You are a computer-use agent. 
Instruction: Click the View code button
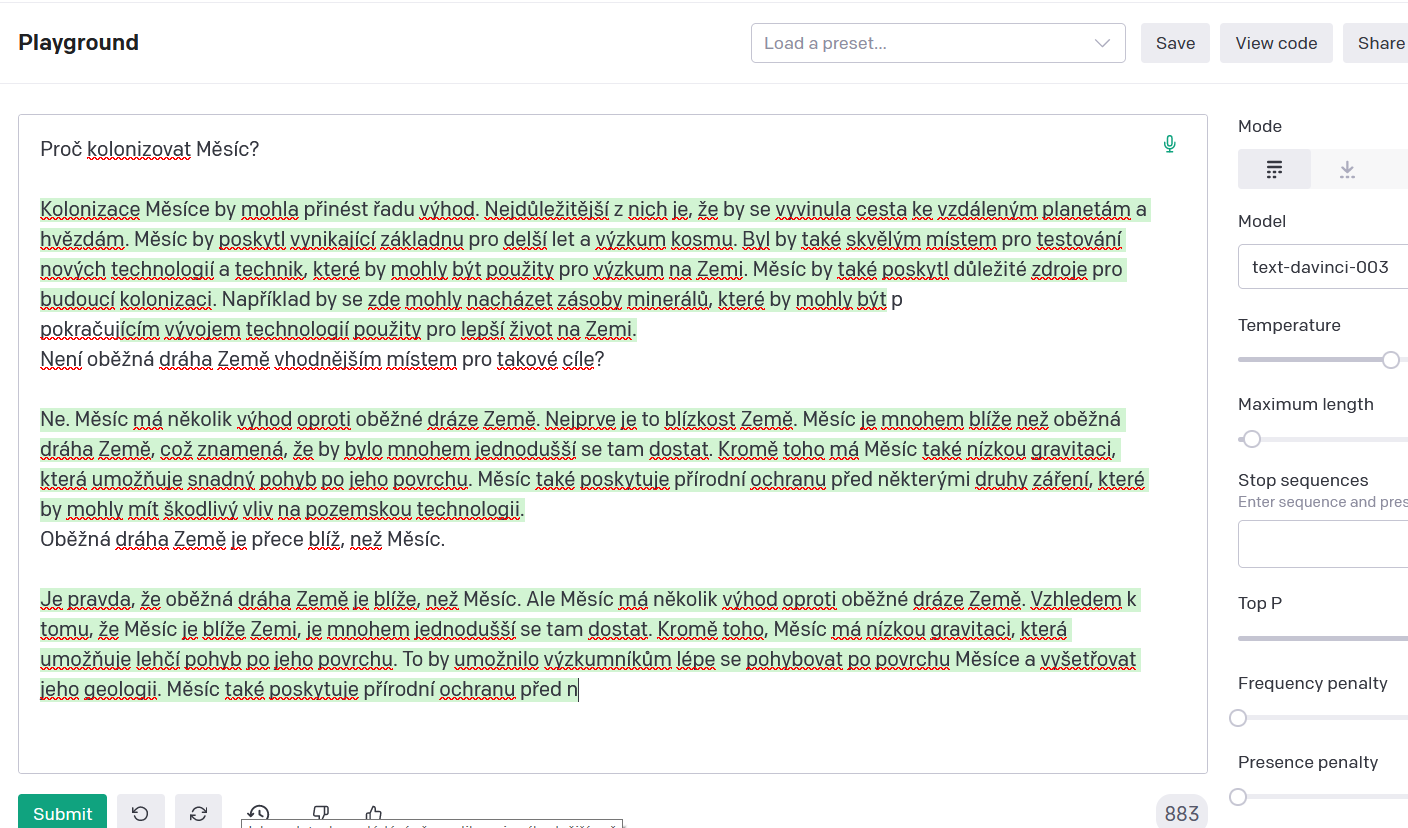1275,43
